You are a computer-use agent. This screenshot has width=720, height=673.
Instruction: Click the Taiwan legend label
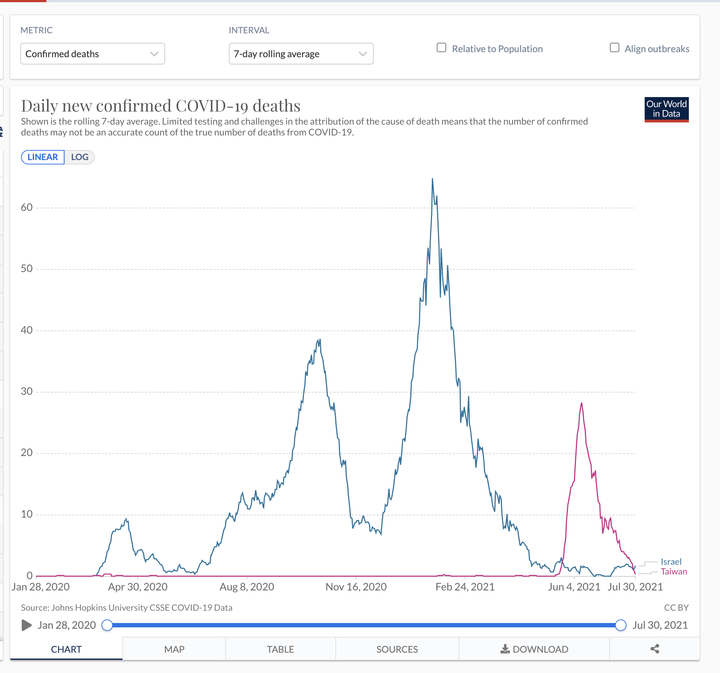click(x=674, y=572)
